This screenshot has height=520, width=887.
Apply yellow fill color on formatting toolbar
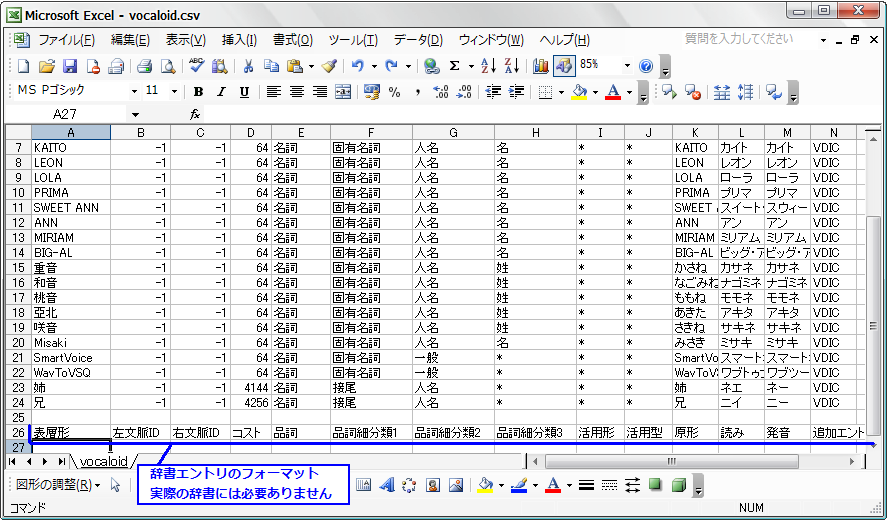[x=579, y=92]
